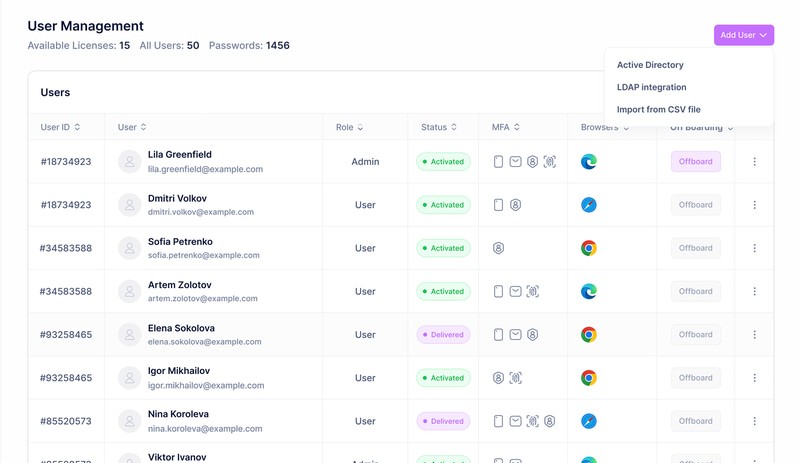
Task: Click the Chrome icon in Sofia Petrenko's row
Action: point(589,248)
